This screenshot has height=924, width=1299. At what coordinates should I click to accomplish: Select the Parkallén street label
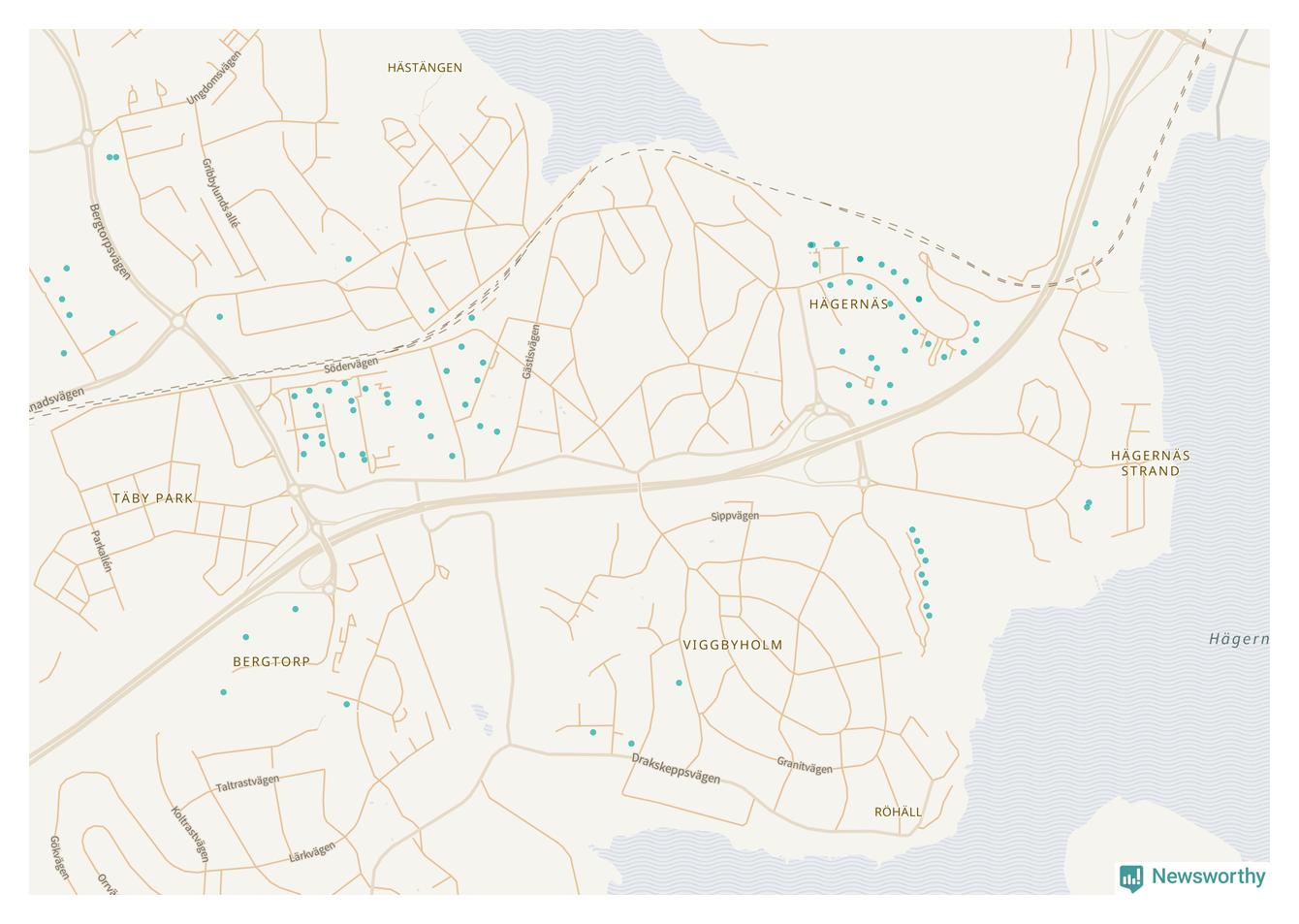click(x=102, y=551)
